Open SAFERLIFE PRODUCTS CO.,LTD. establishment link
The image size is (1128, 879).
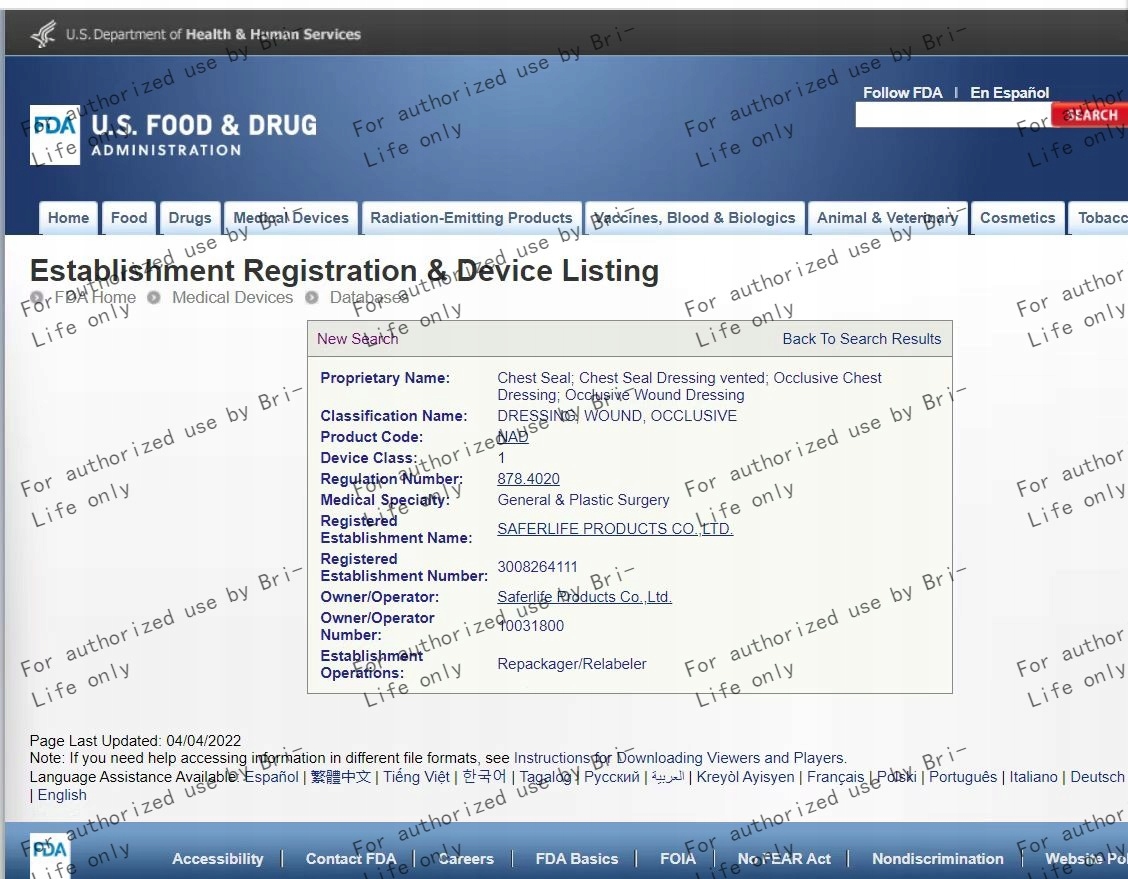(x=615, y=529)
